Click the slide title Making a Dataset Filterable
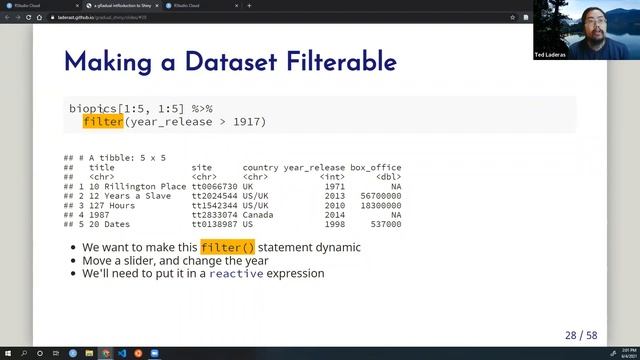The width and height of the screenshot is (640, 360). (x=230, y=62)
